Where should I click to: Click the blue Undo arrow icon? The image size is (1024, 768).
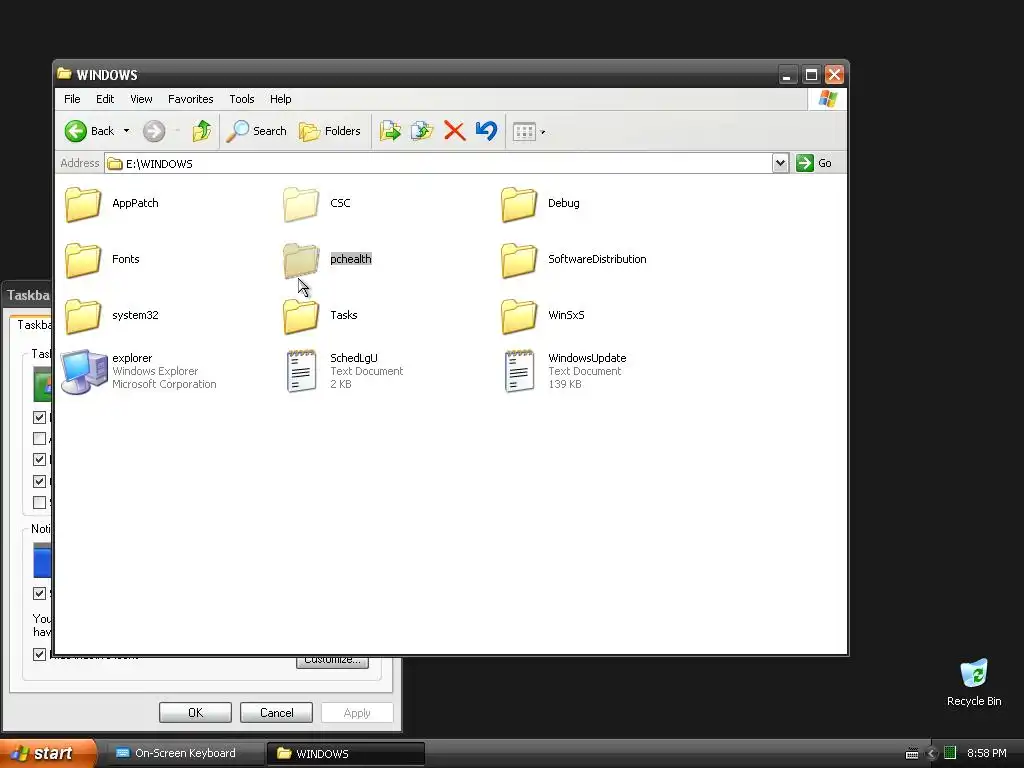(x=487, y=131)
